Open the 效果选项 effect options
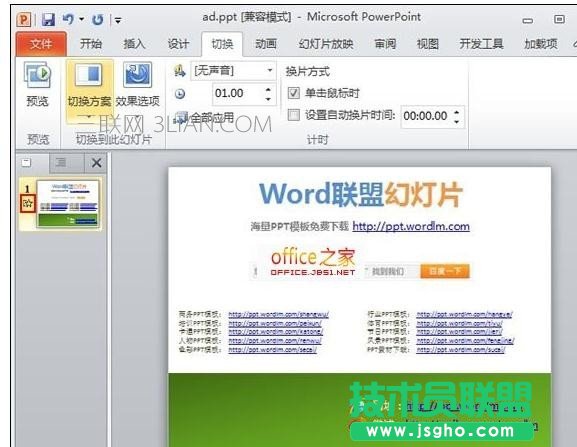This screenshot has height=447, width=577. click(x=138, y=90)
